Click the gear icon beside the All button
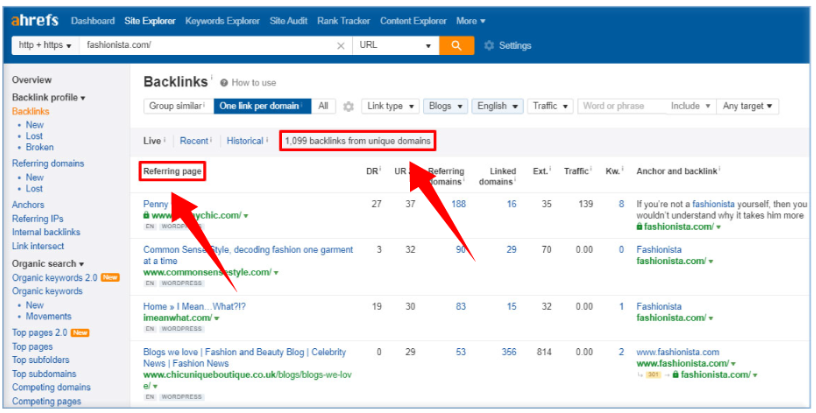This screenshot has height=413, width=816. (x=348, y=106)
